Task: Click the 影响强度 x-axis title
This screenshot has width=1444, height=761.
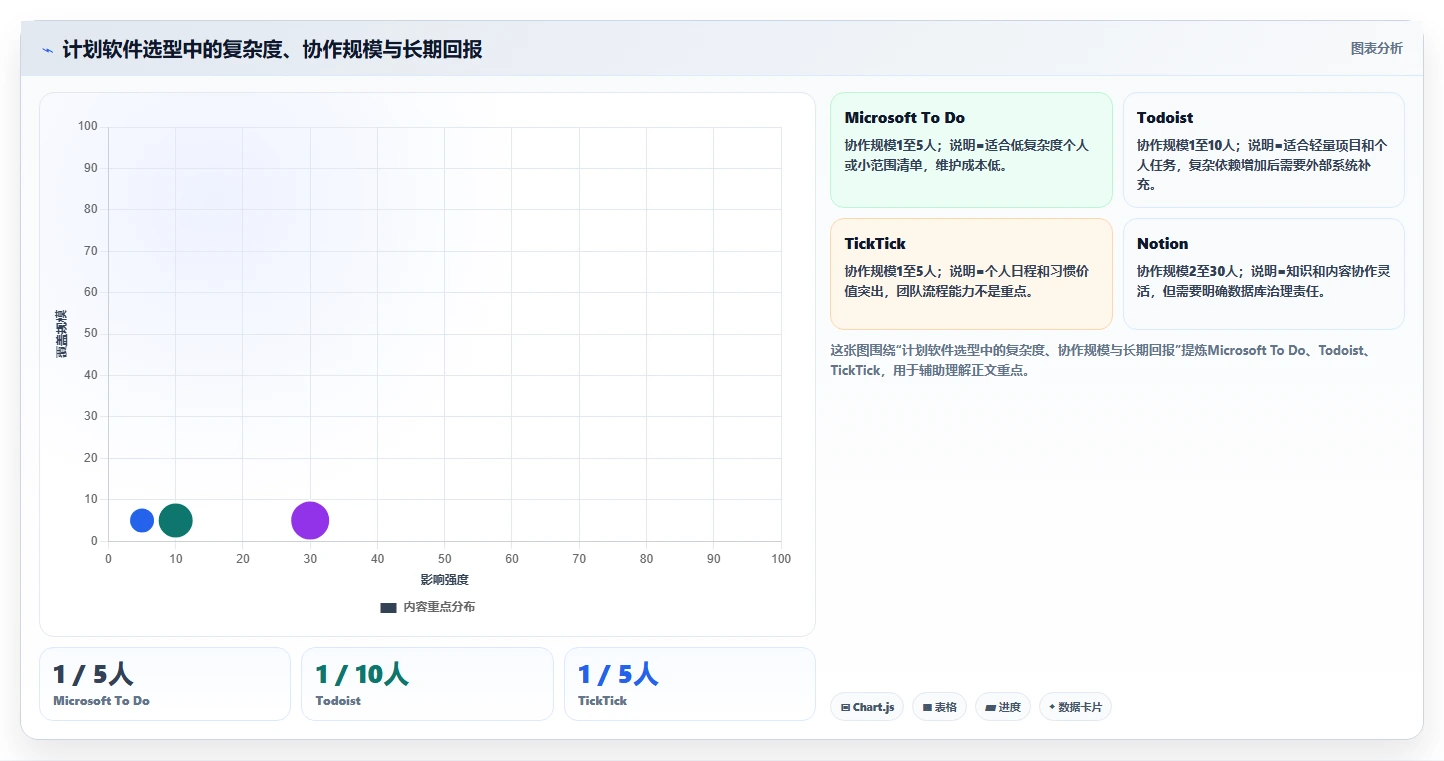Action: pyautogui.click(x=444, y=580)
